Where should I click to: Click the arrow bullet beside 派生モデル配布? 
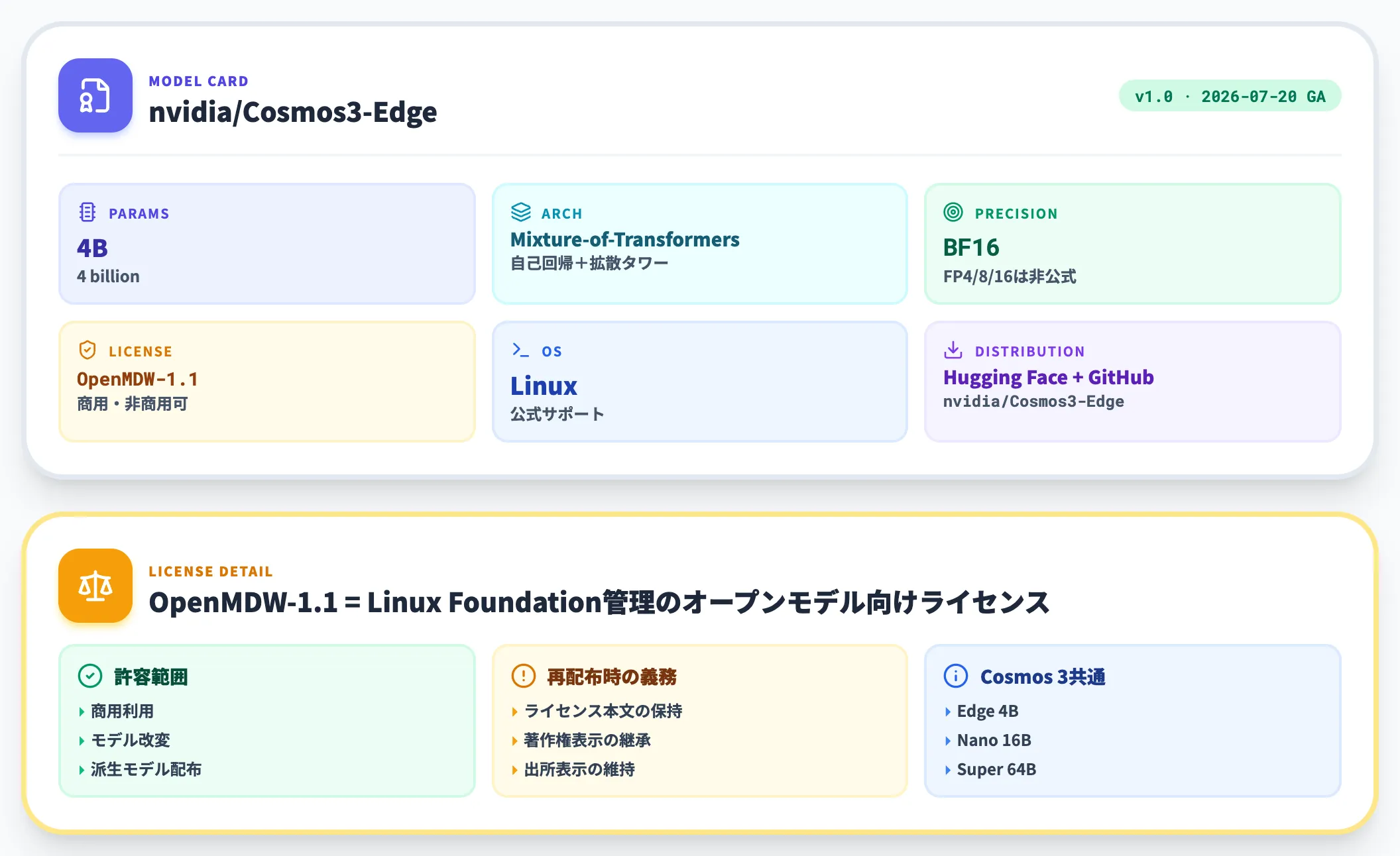tap(82, 770)
